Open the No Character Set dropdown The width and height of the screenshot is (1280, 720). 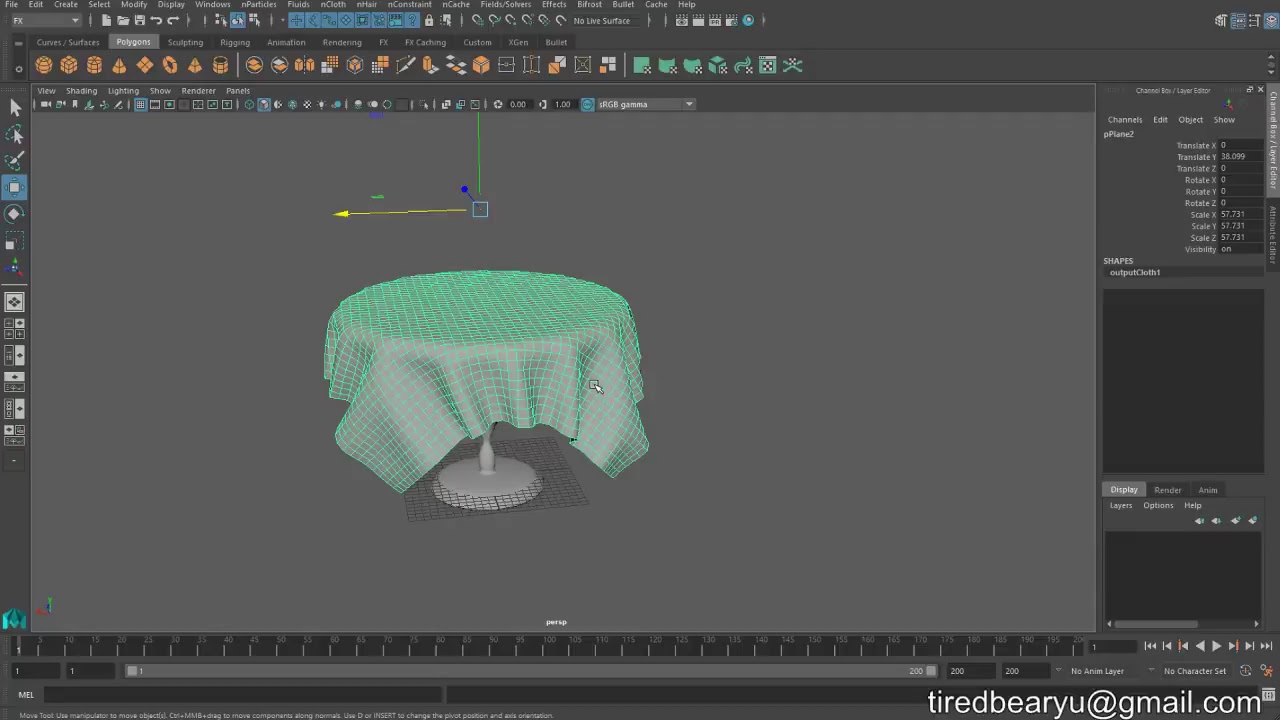coord(1195,671)
